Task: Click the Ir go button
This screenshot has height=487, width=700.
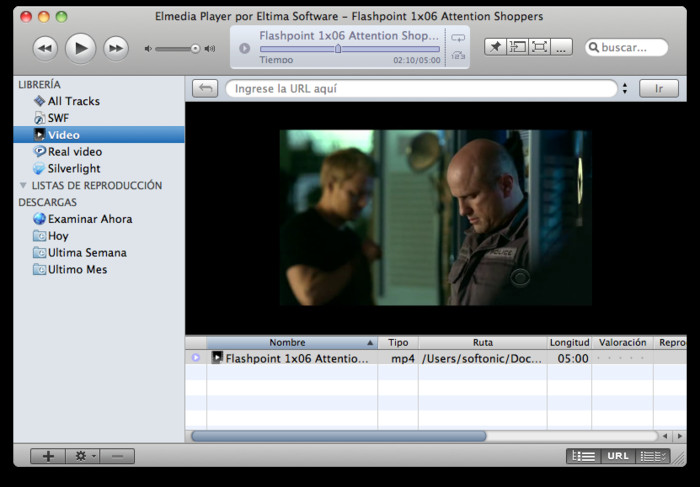Action: click(659, 88)
